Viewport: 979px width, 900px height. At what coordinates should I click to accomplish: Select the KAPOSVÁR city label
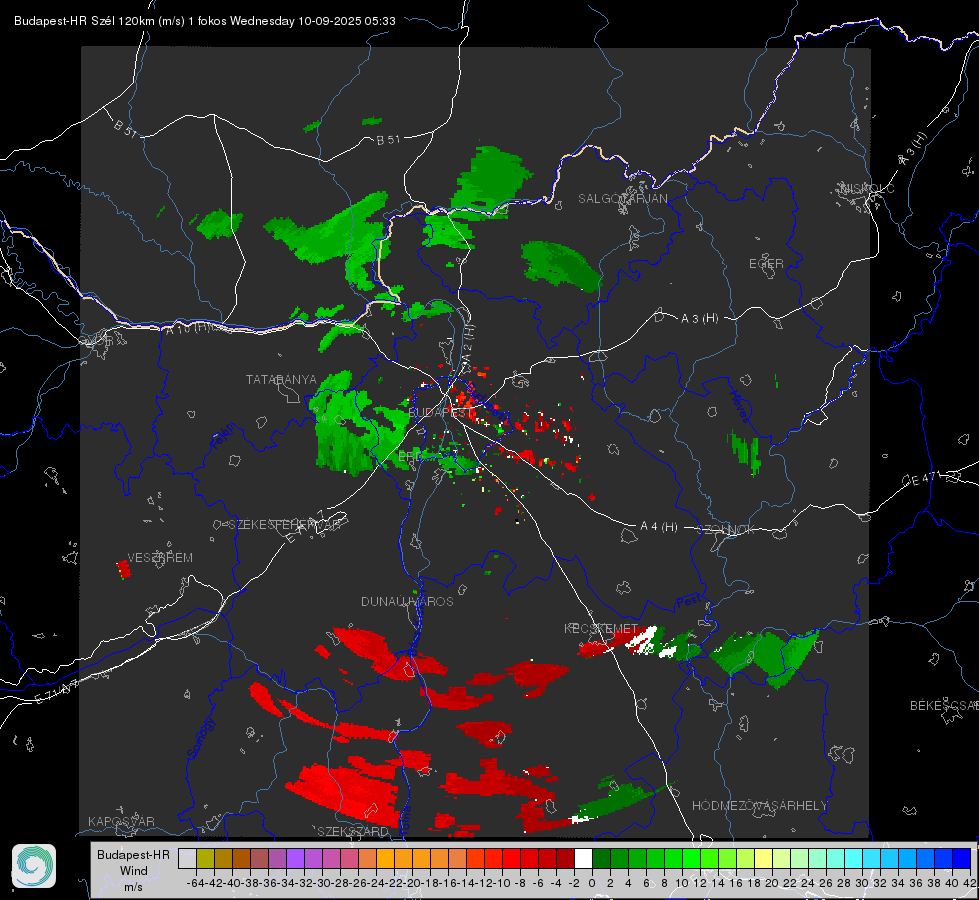(121, 821)
